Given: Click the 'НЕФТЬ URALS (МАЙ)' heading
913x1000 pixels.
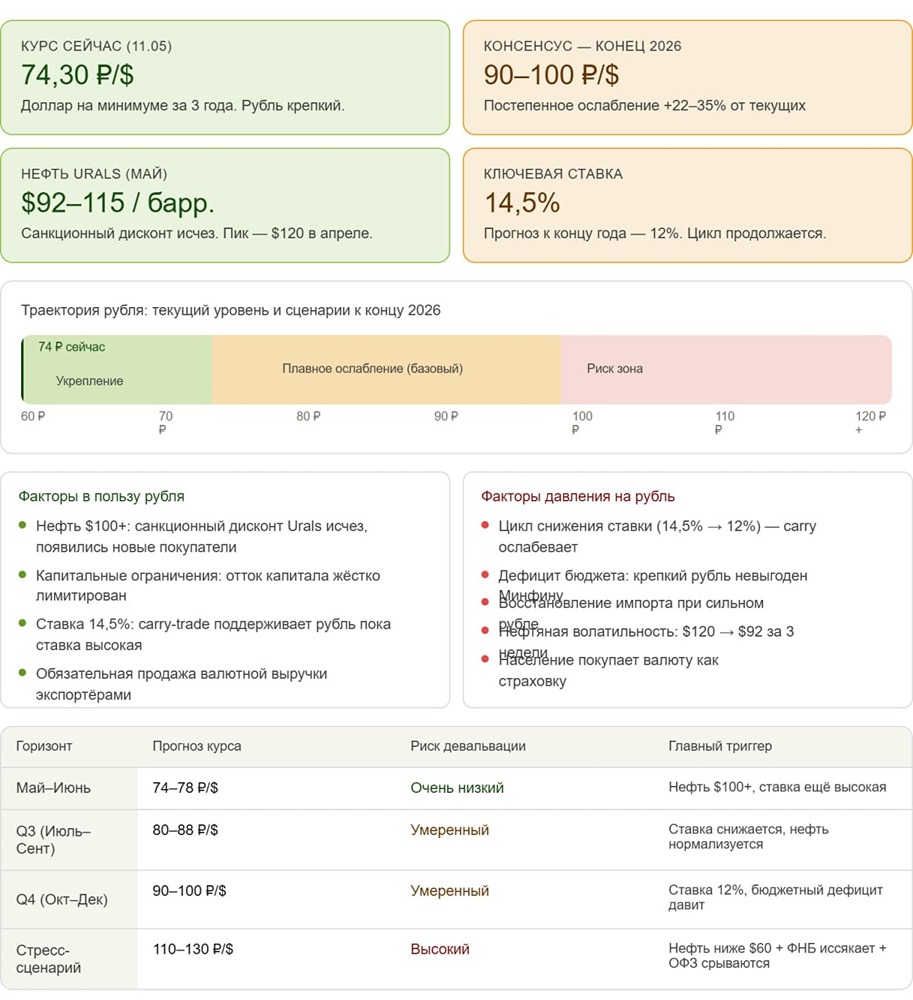Looking at the screenshot, I should [94, 173].
